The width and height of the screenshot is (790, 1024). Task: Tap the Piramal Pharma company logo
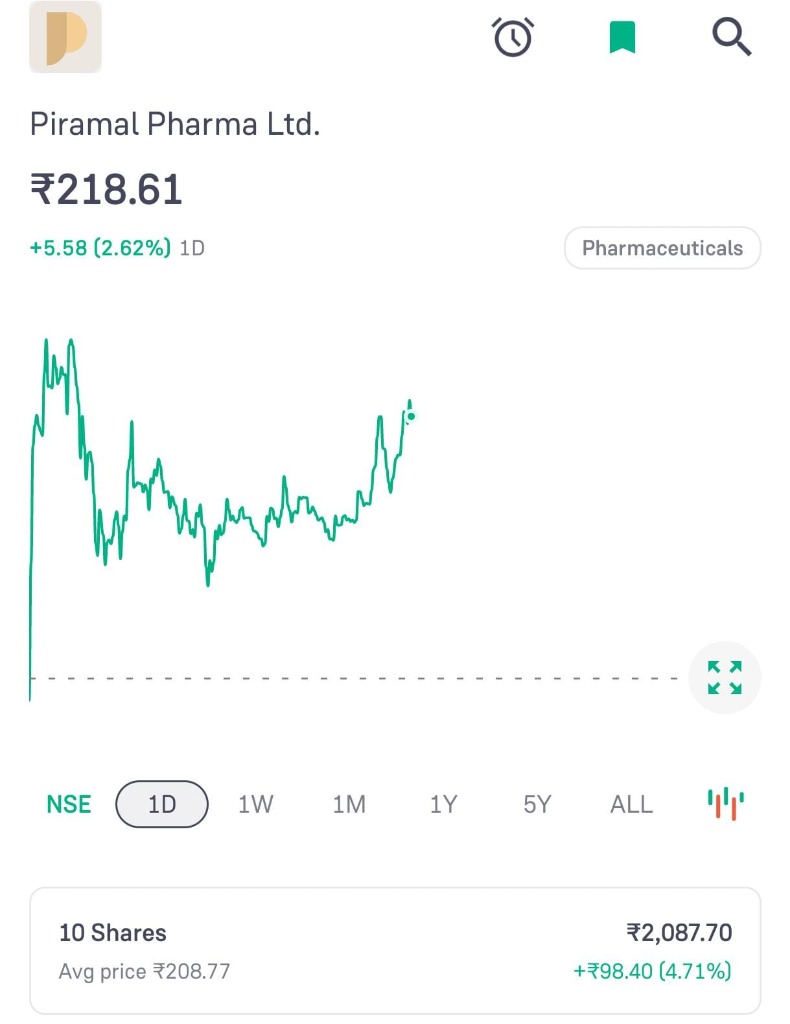(65, 38)
